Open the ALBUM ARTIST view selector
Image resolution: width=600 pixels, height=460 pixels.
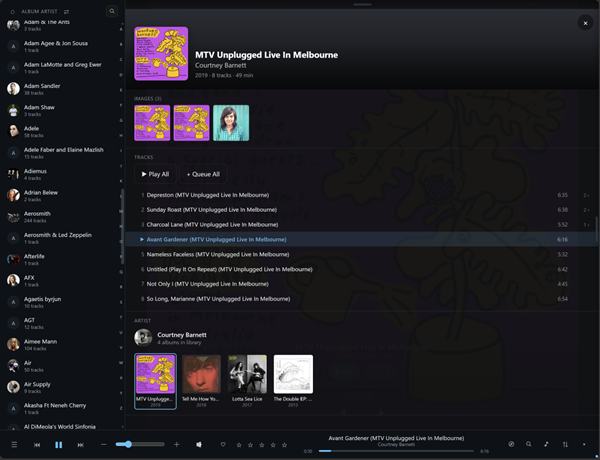pyautogui.click(x=39, y=11)
